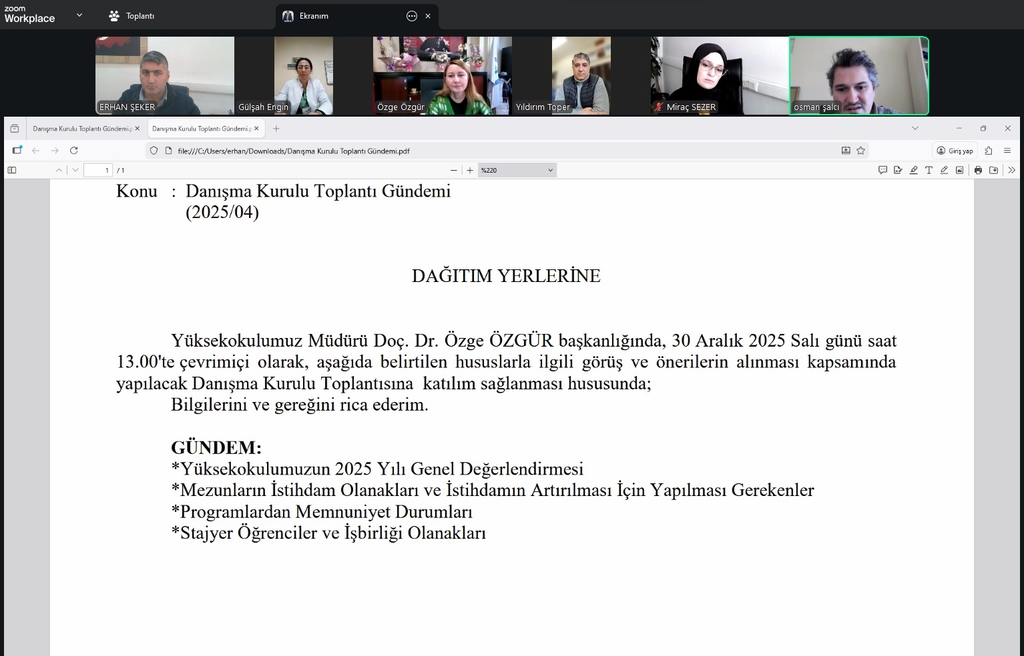Open a new browser tab
Screen dimensions: 1024x656
pos(276,129)
